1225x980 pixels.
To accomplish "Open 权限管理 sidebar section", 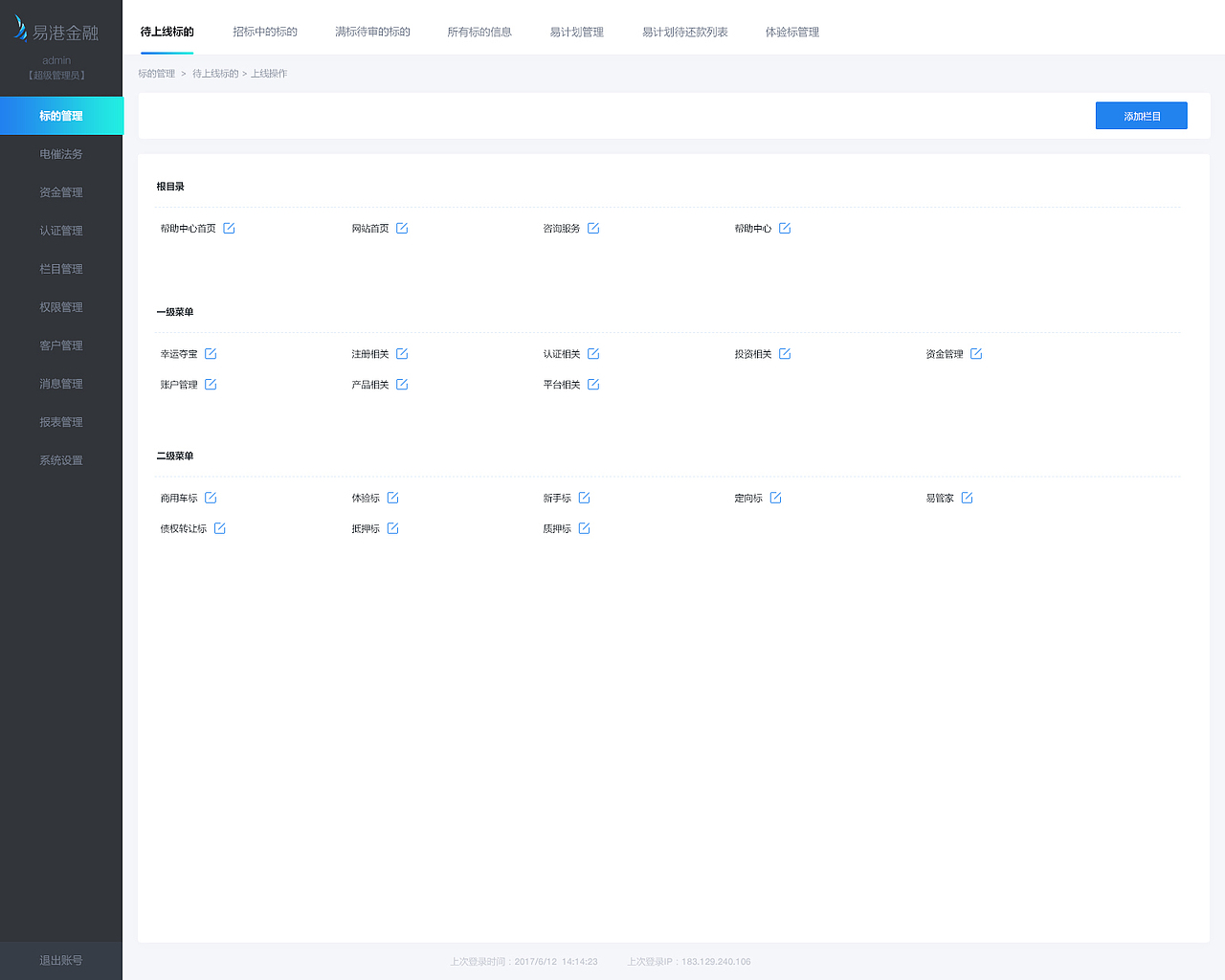I will point(61,307).
